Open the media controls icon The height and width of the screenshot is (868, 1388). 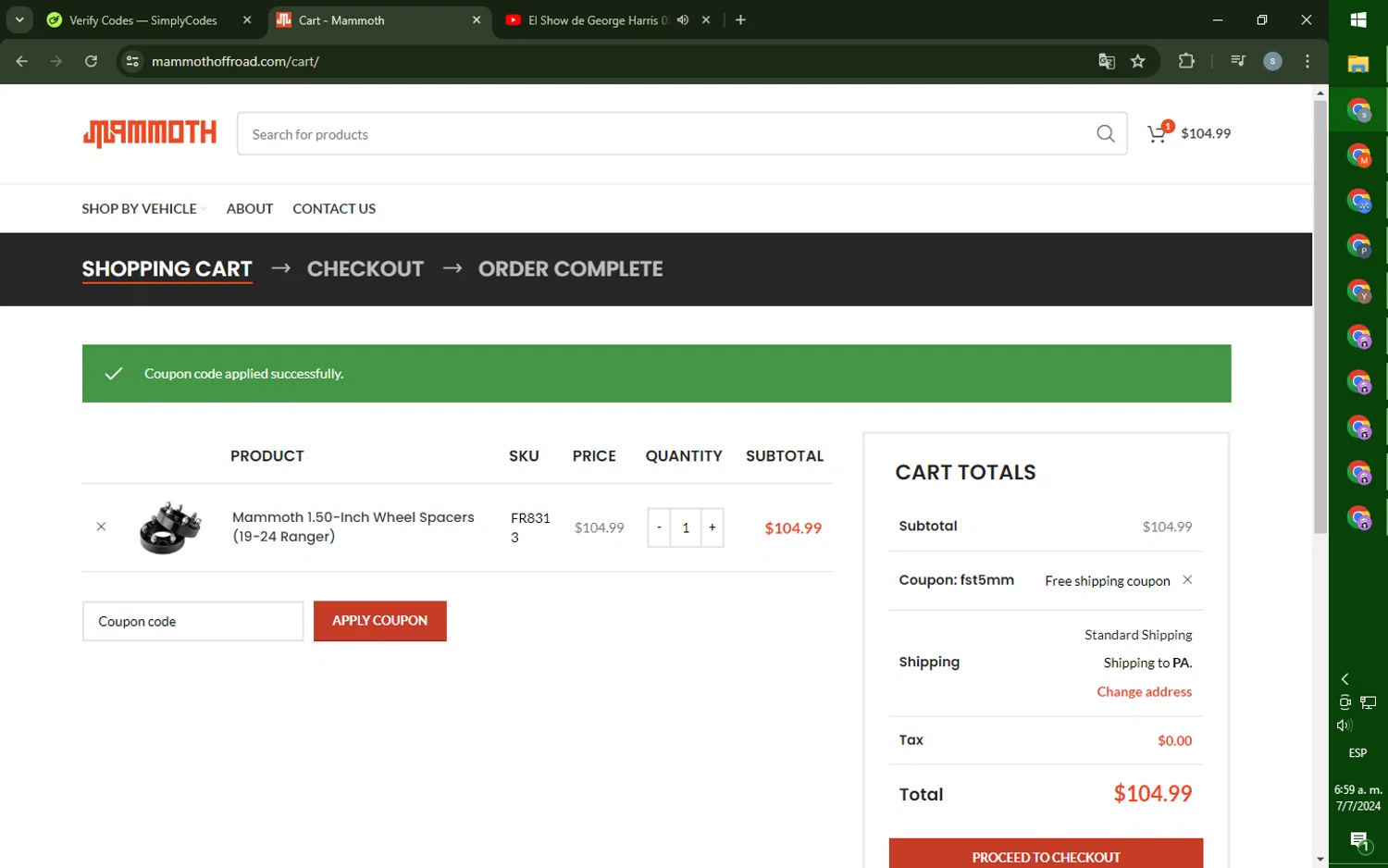1237,61
